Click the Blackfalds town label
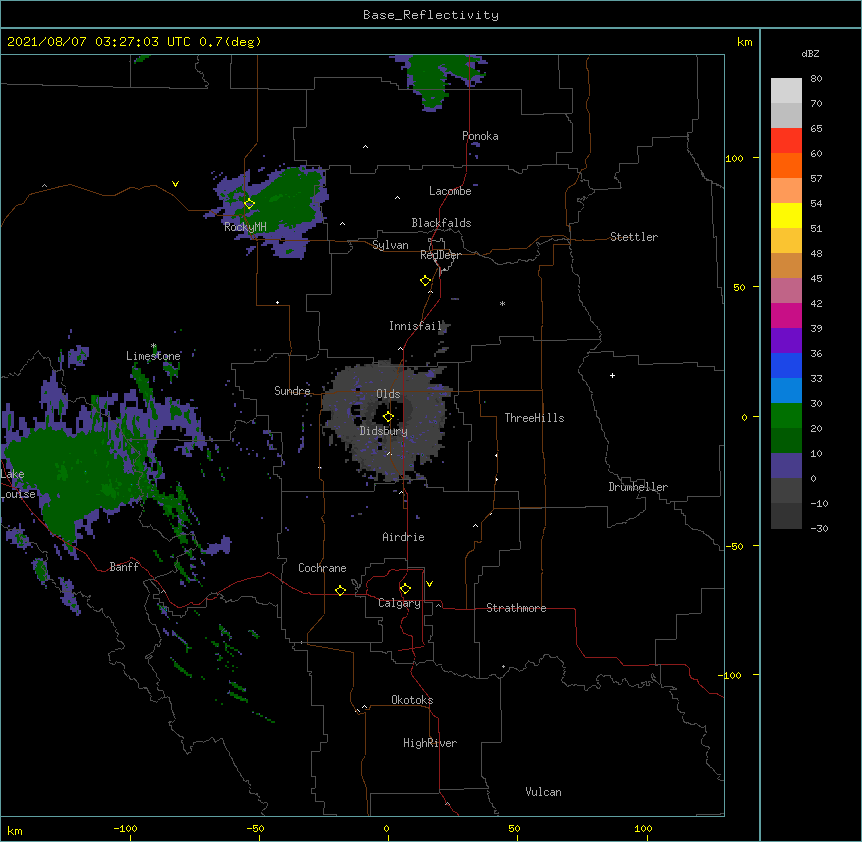The width and height of the screenshot is (862, 842). point(441,223)
